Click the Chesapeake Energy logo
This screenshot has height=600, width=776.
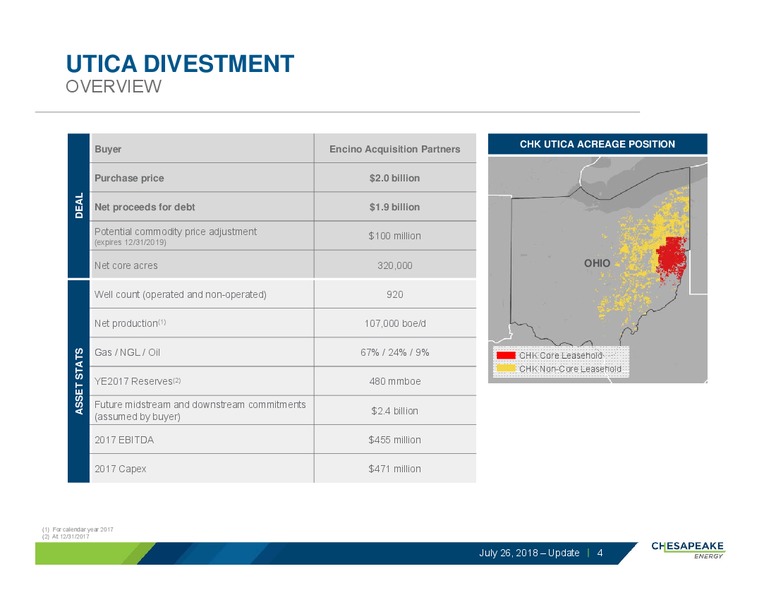pyautogui.click(x=688, y=550)
